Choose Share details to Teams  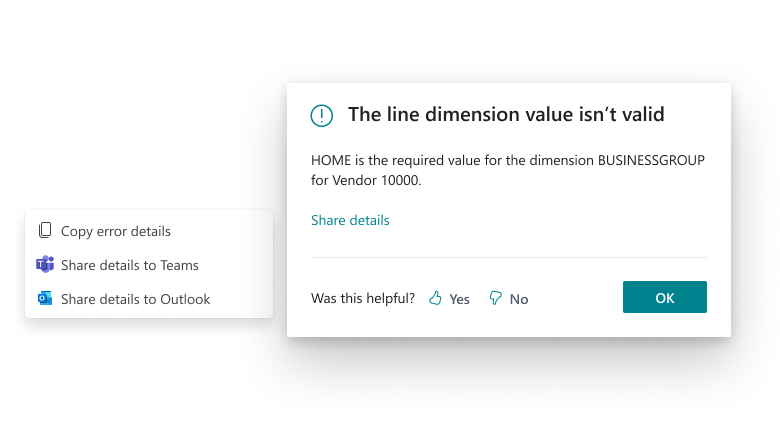(x=130, y=265)
